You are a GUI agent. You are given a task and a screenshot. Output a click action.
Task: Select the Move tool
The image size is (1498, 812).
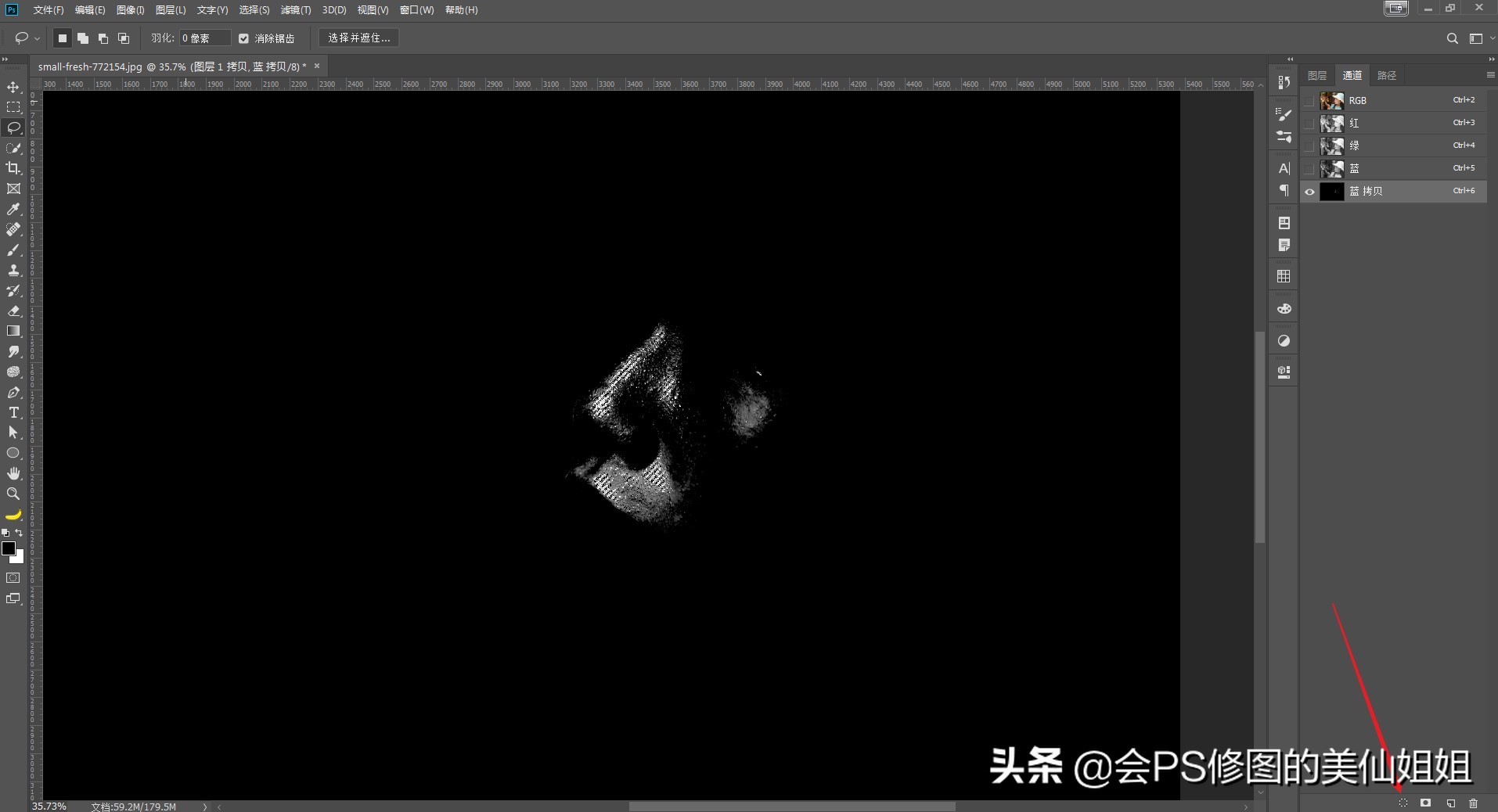click(13, 88)
